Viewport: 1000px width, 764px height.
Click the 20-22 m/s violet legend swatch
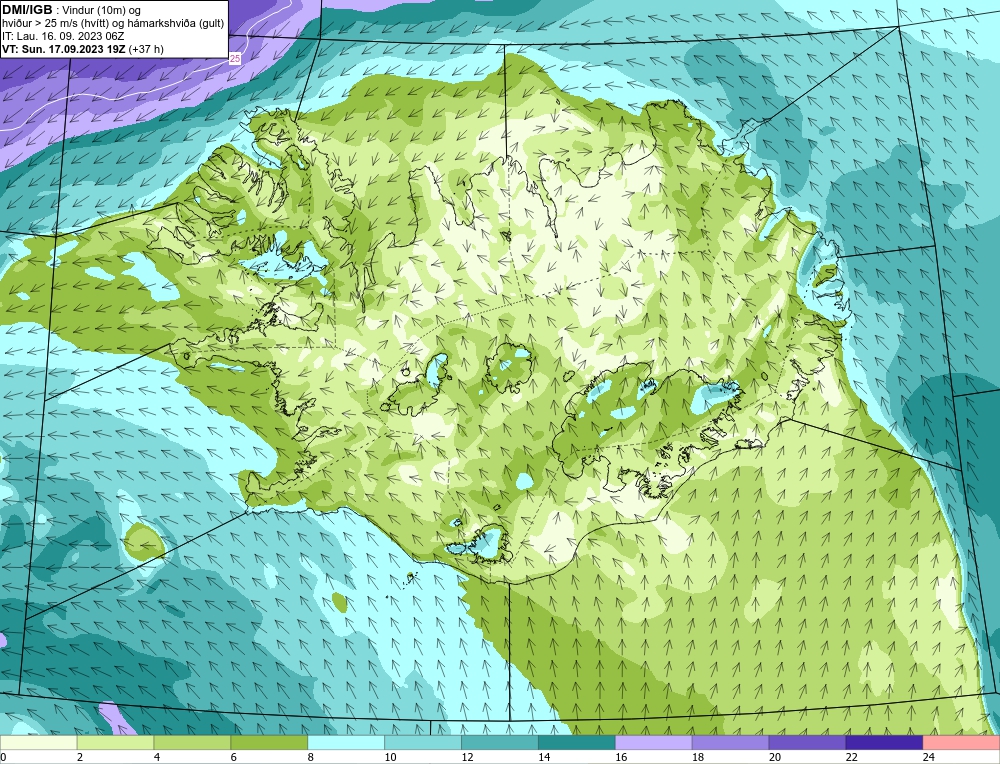[807, 743]
